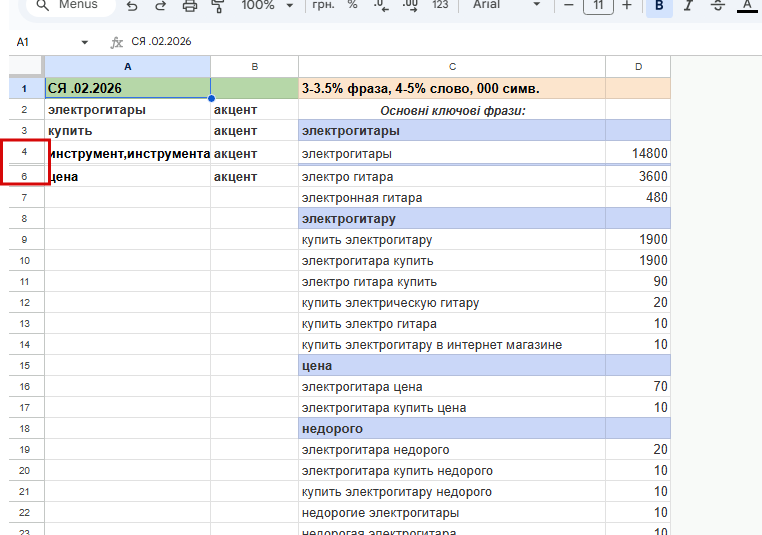Viewport: 762px width, 535px height.
Task: Expand the Name box A1 dropdown
Action: [x=84, y=42]
